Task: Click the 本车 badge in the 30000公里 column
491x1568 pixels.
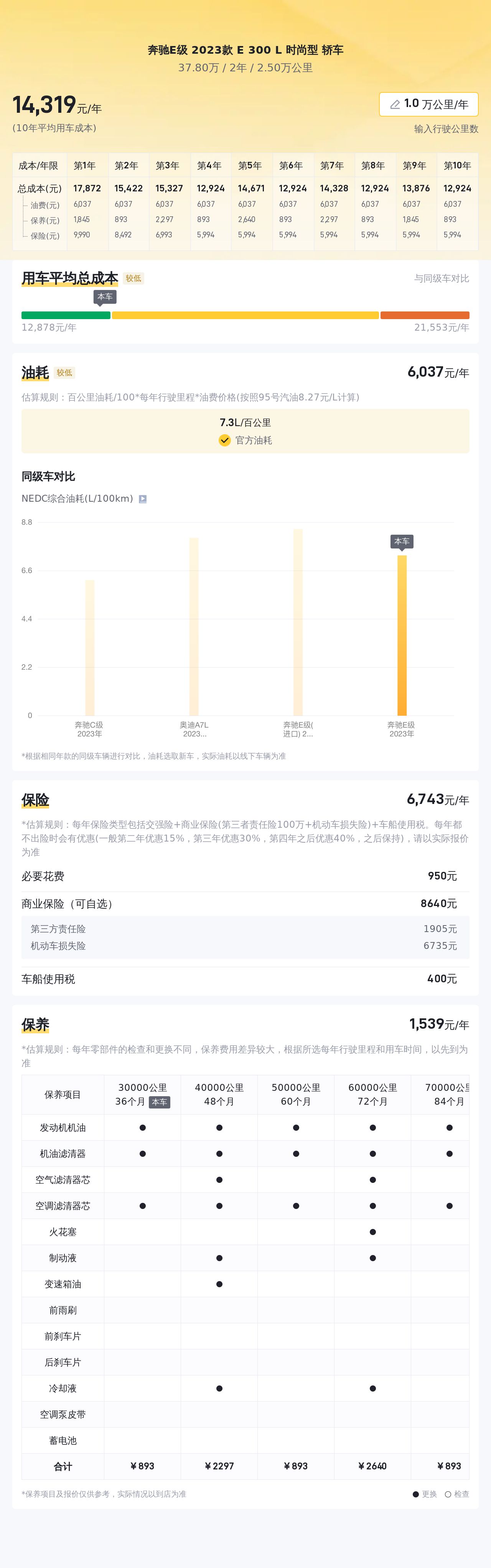Action: point(160,1102)
